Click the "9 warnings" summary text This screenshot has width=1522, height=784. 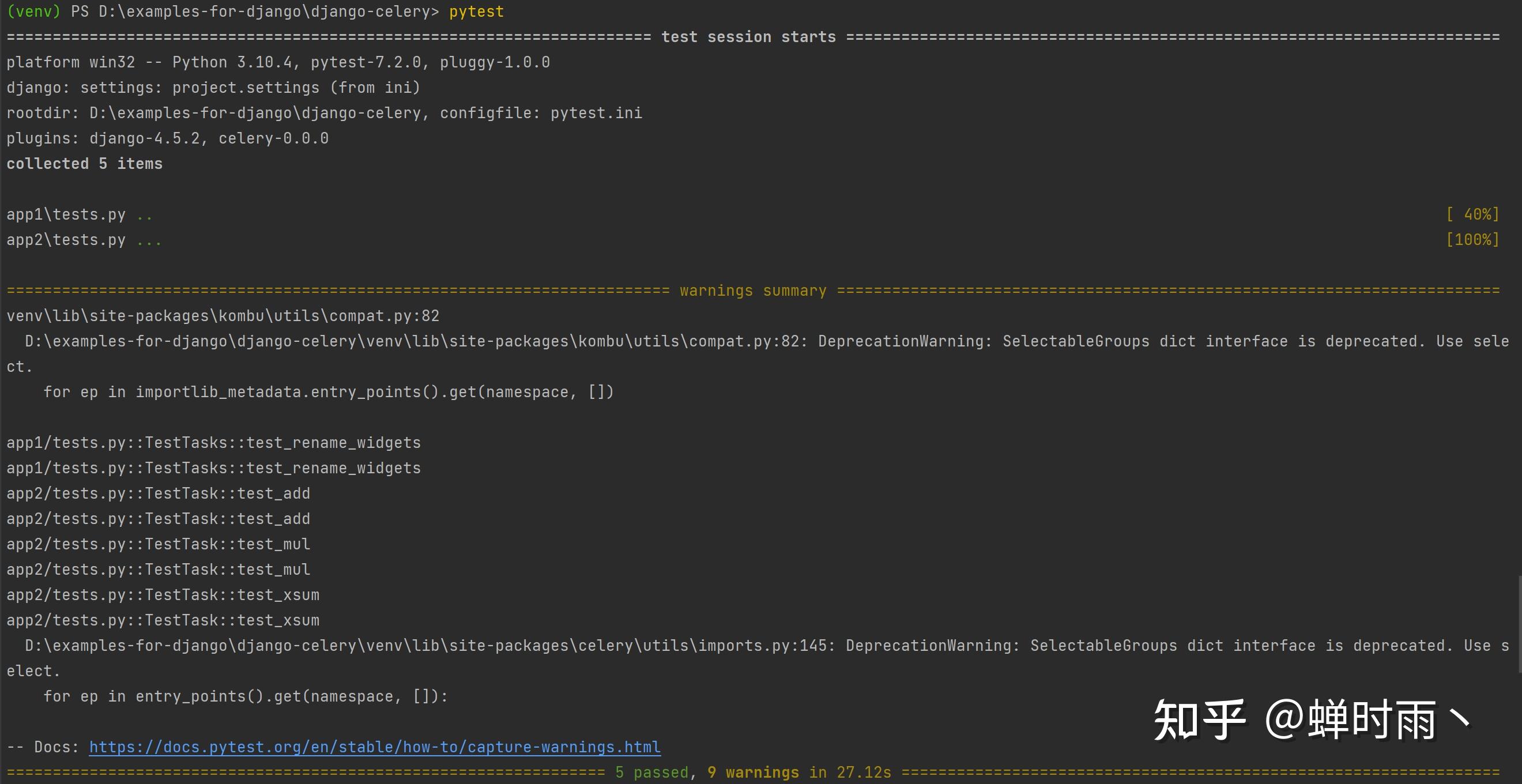click(753, 772)
